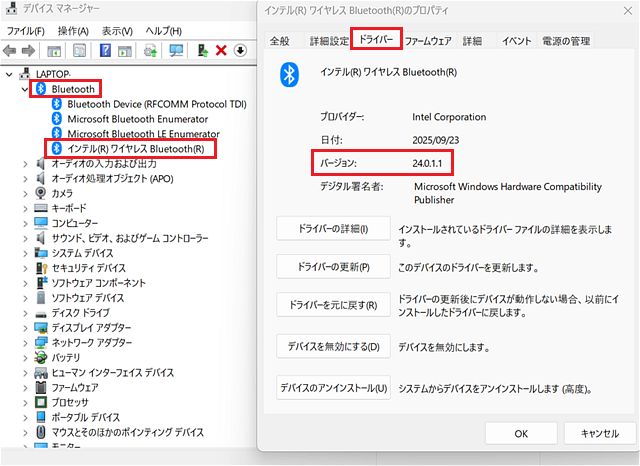
Task: Click the action pane toolbar icon next to Help
Action: click(x=125, y=51)
